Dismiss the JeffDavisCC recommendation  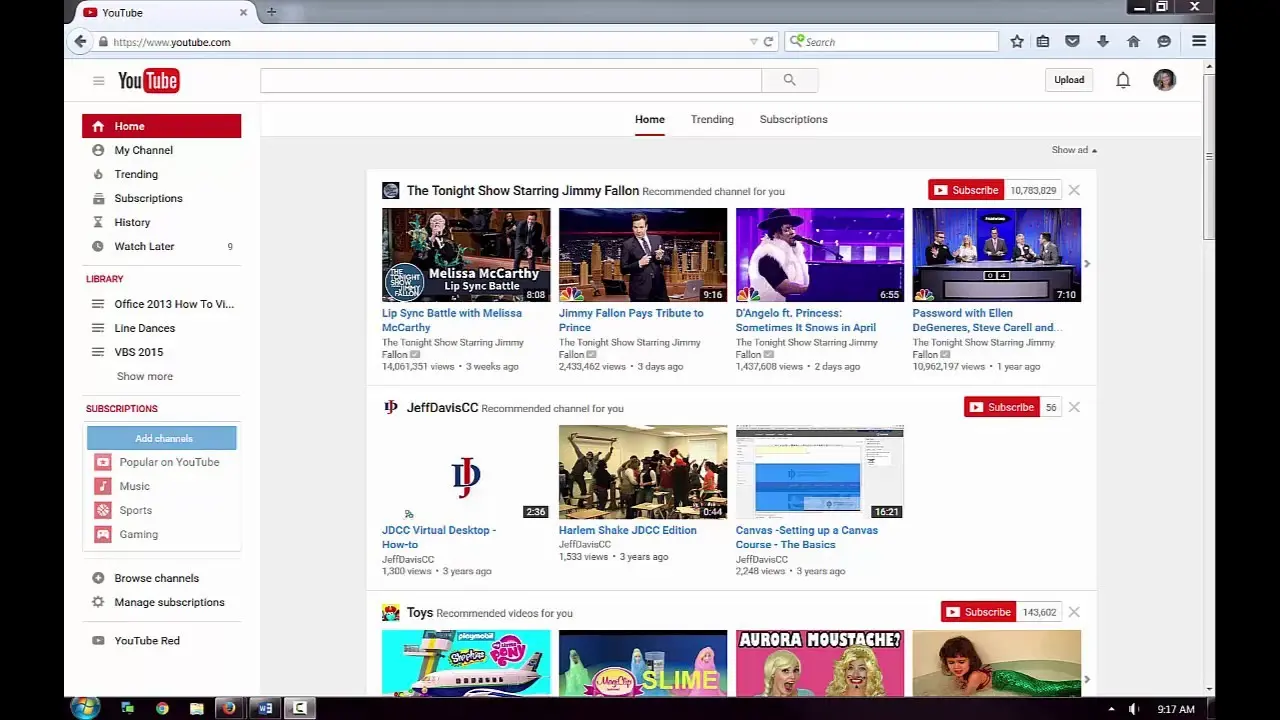pyautogui.click(x=1074, y=407)
